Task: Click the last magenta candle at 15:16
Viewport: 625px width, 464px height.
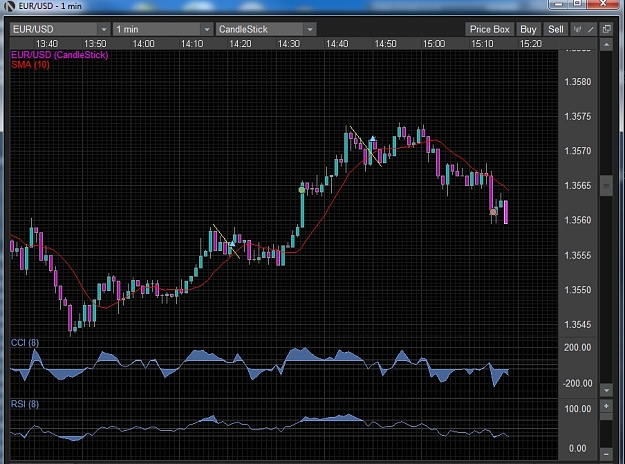Action: [x=506, y=212]
